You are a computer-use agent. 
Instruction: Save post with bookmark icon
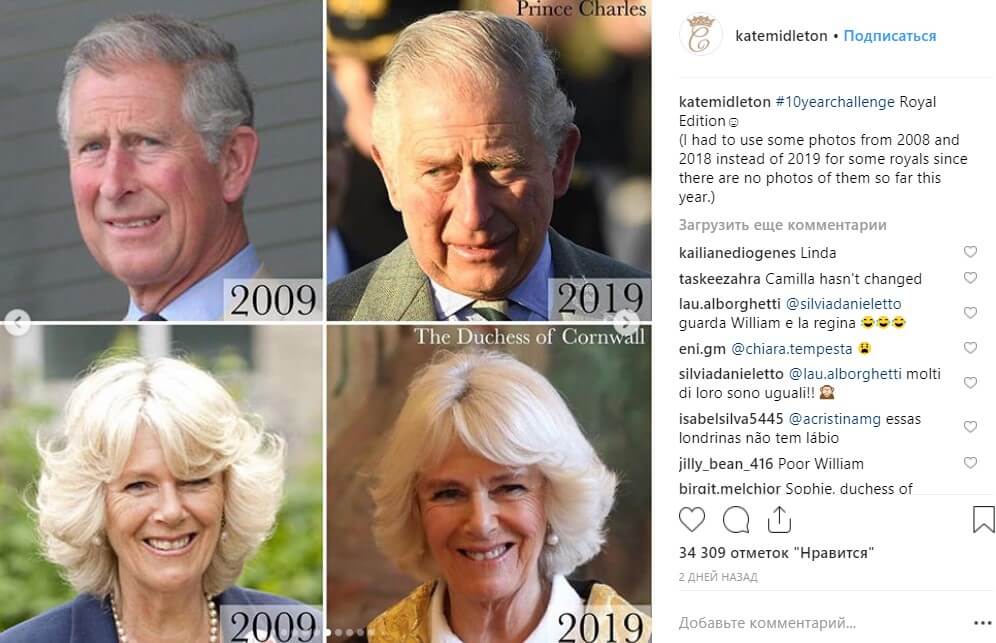coord(983,518)
